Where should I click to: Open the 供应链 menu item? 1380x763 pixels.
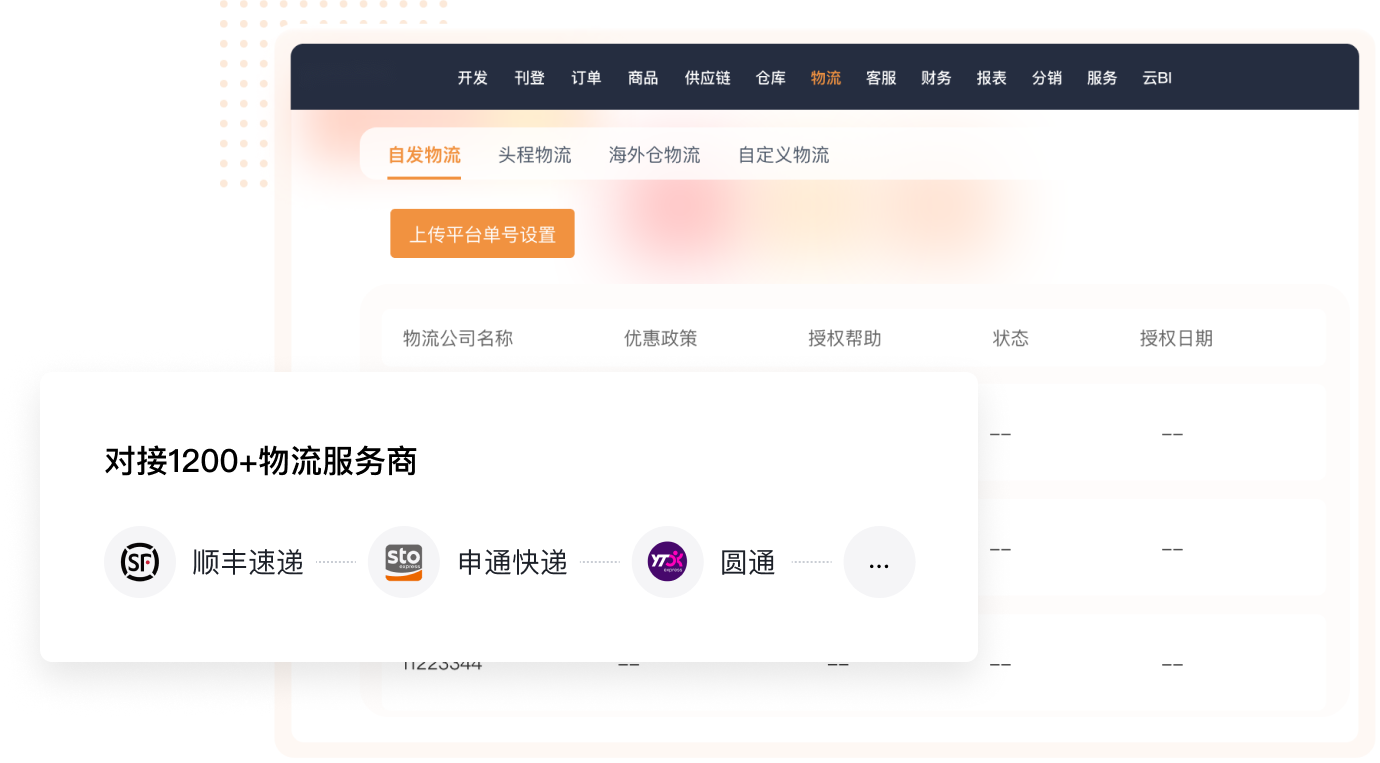click(707, 78)
